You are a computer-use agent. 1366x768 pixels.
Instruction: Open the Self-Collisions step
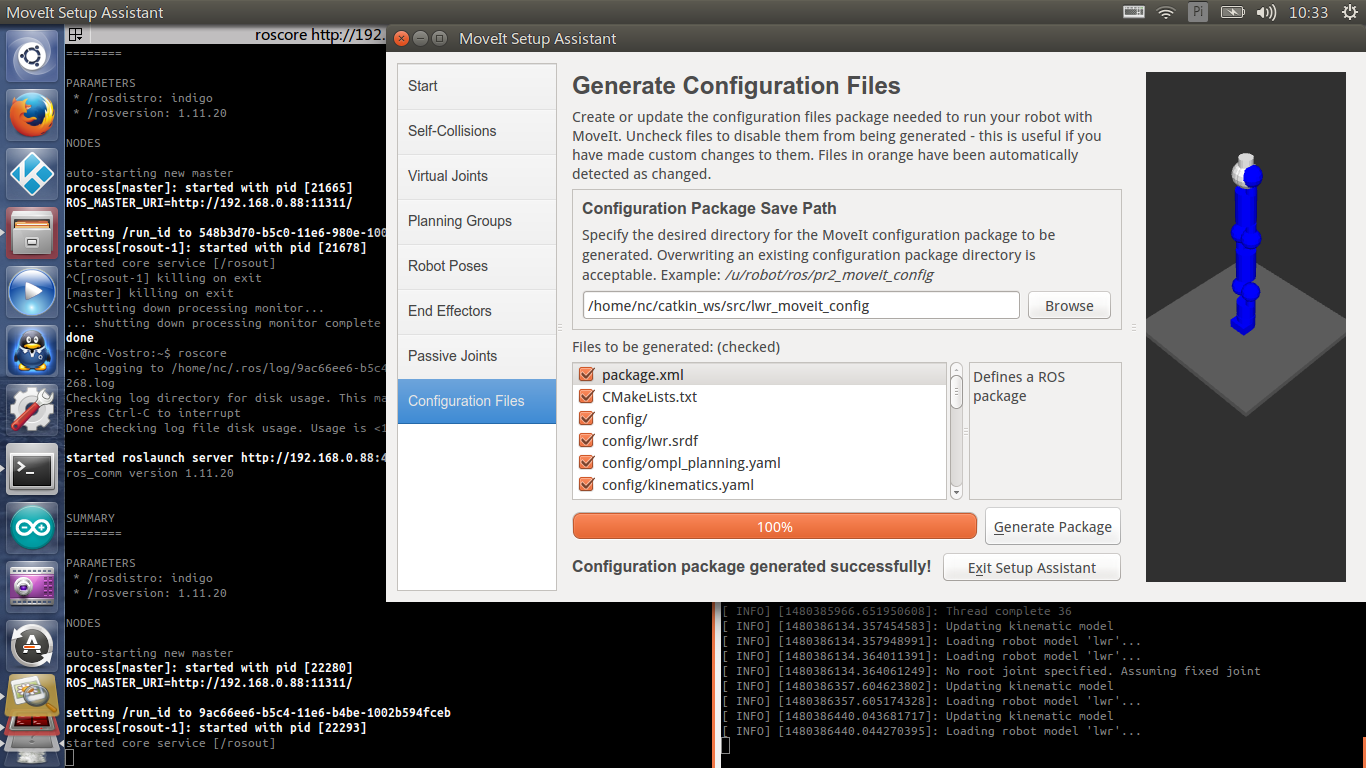477,131
